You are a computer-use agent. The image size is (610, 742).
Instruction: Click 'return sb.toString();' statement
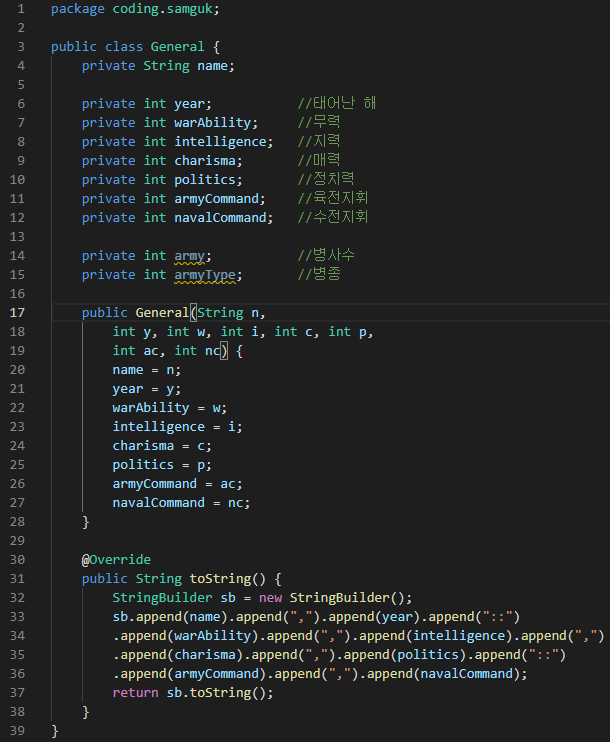(193, 693)
